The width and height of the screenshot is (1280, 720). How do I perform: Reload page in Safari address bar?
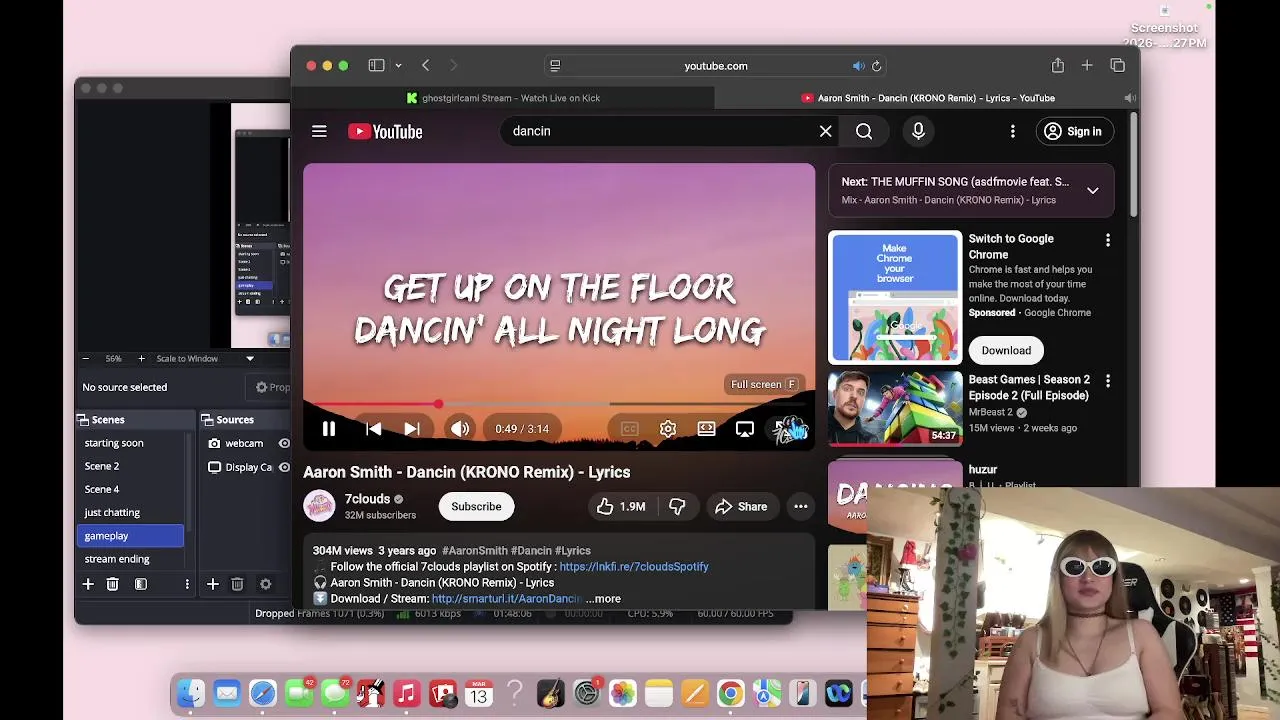(876, 66)
